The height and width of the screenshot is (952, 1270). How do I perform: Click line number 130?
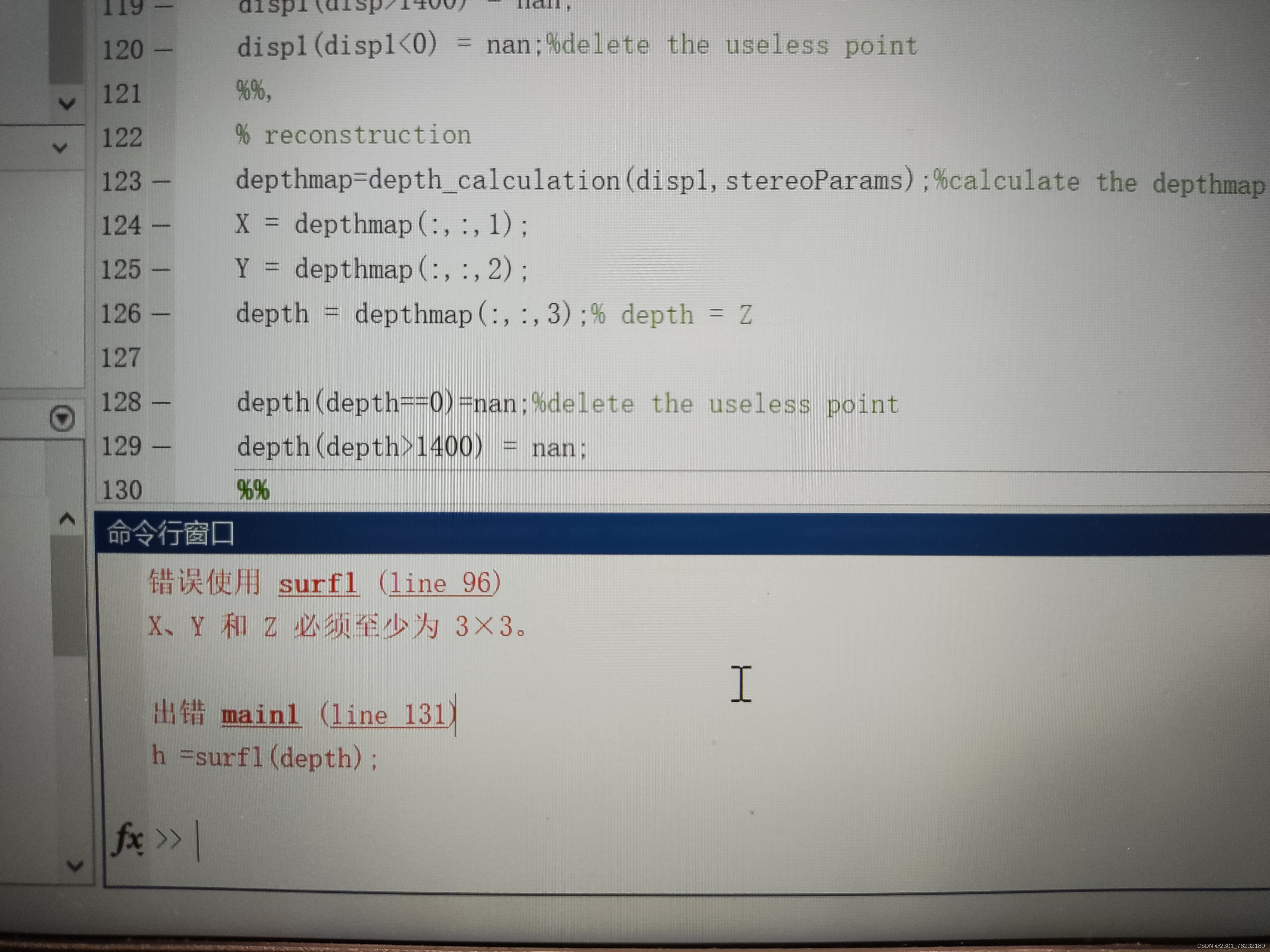pyautogui.click(x=122, y=490)
